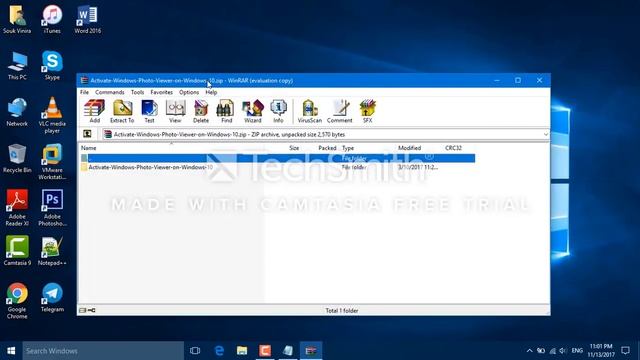The height and width of the screenshot is (360, 640).
Task: Open the Commands menu
Action: tap(110, 92)
